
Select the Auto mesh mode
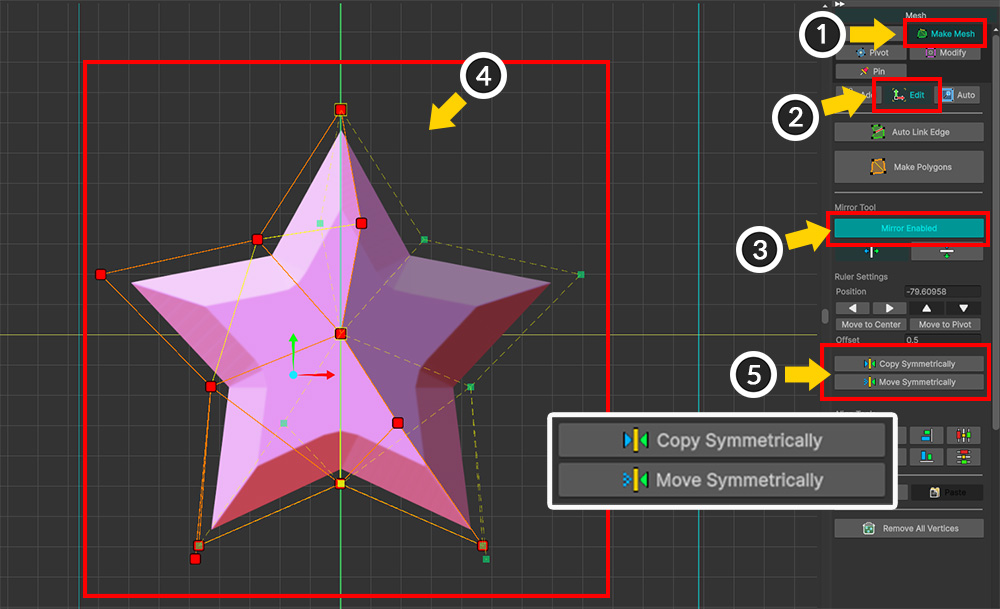959,95
